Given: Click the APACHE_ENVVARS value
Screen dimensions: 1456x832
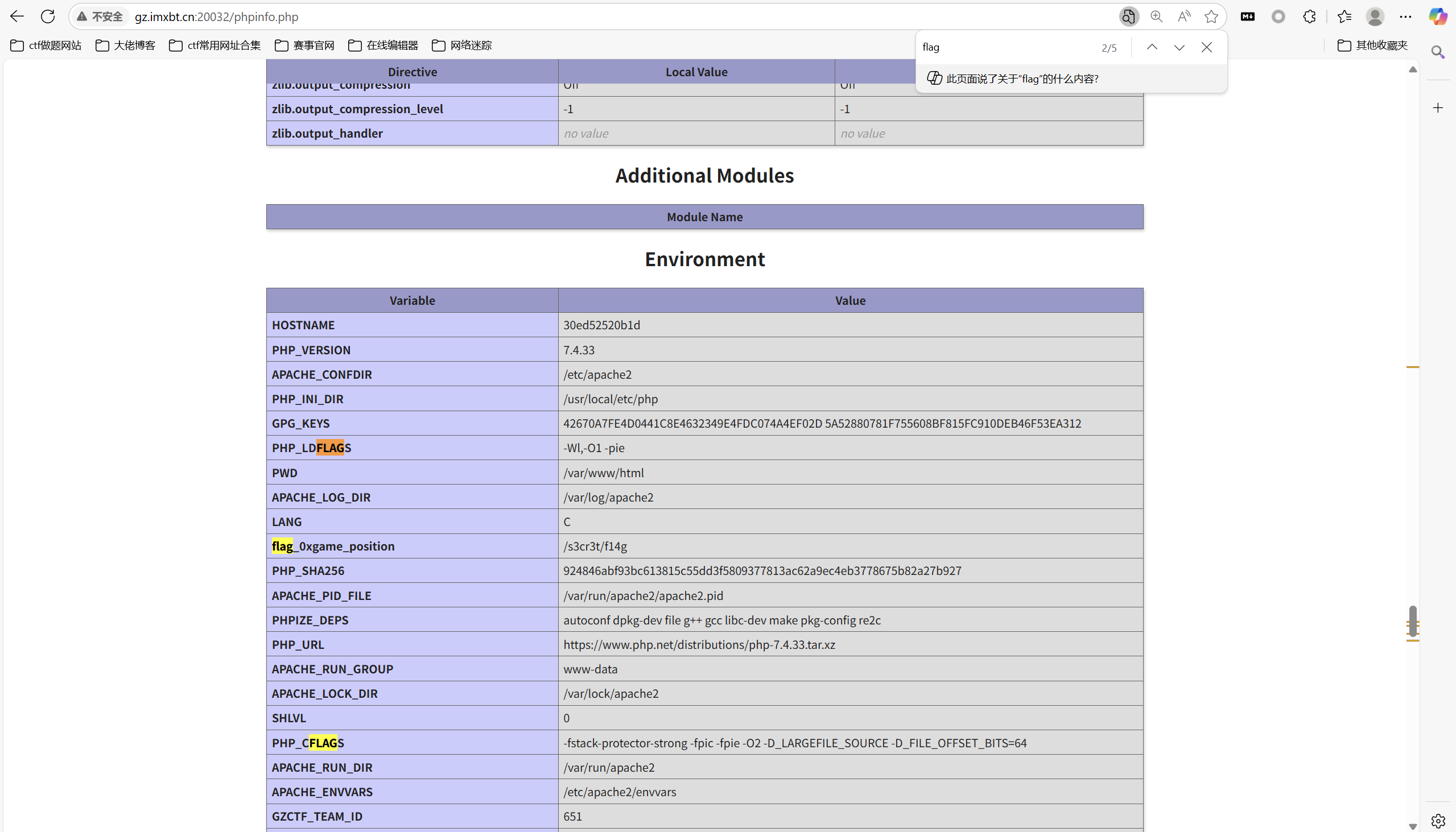Looking at the screenshot, I should 619,792.
